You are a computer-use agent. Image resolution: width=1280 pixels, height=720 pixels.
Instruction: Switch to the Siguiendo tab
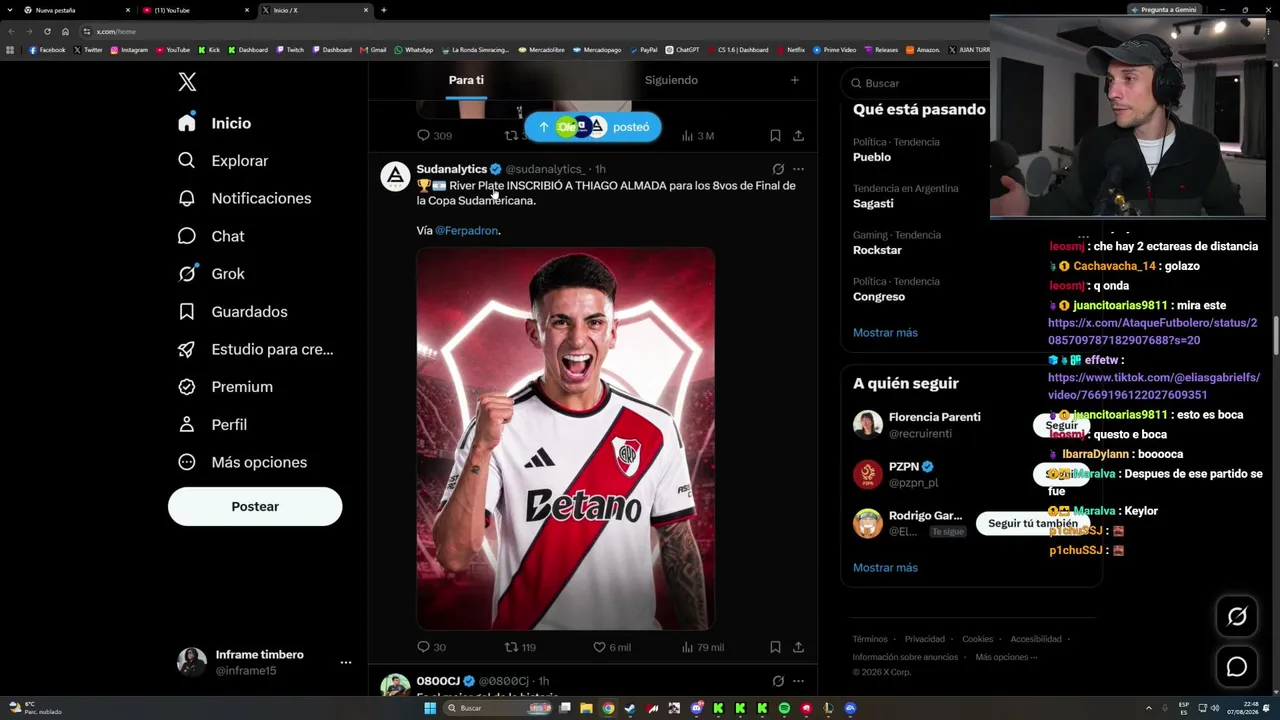[x=671, y=80]
